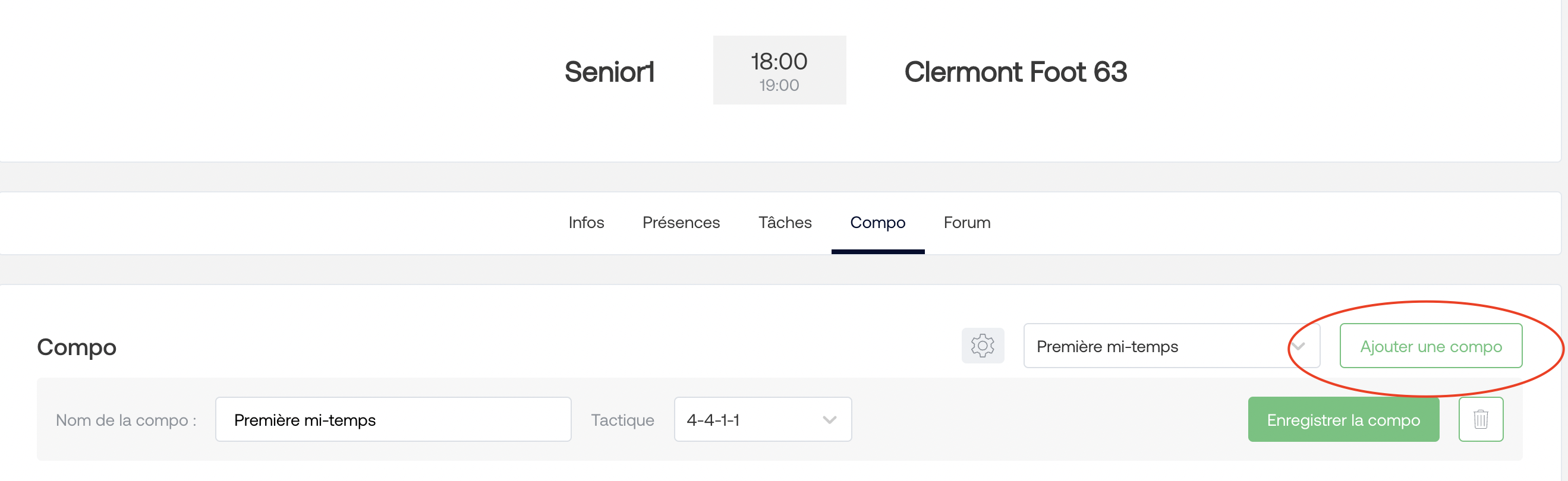Click the Clermont Foot 63 opponent name
This screenshot has height=481, width=1568.
click(1015, 72)
